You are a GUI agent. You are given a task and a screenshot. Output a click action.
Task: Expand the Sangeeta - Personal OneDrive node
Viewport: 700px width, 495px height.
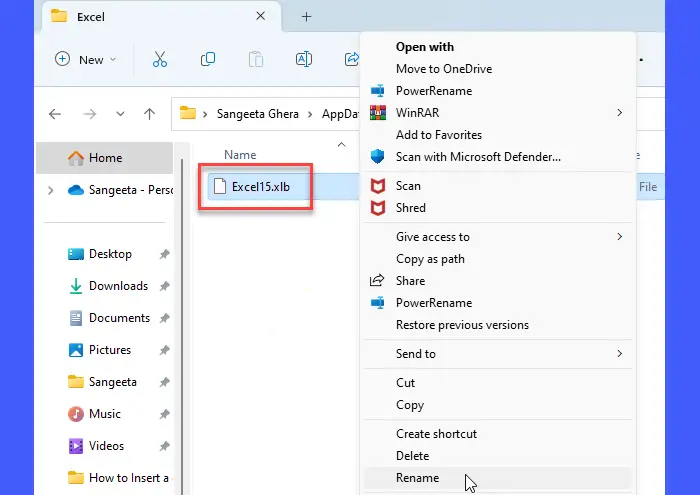[50, 191]
